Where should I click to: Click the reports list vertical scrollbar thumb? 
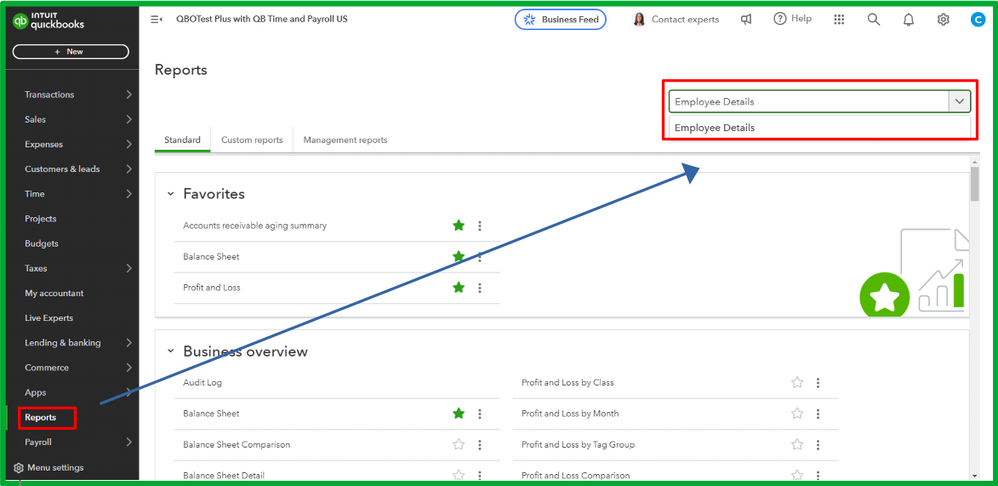pos(974,184)
